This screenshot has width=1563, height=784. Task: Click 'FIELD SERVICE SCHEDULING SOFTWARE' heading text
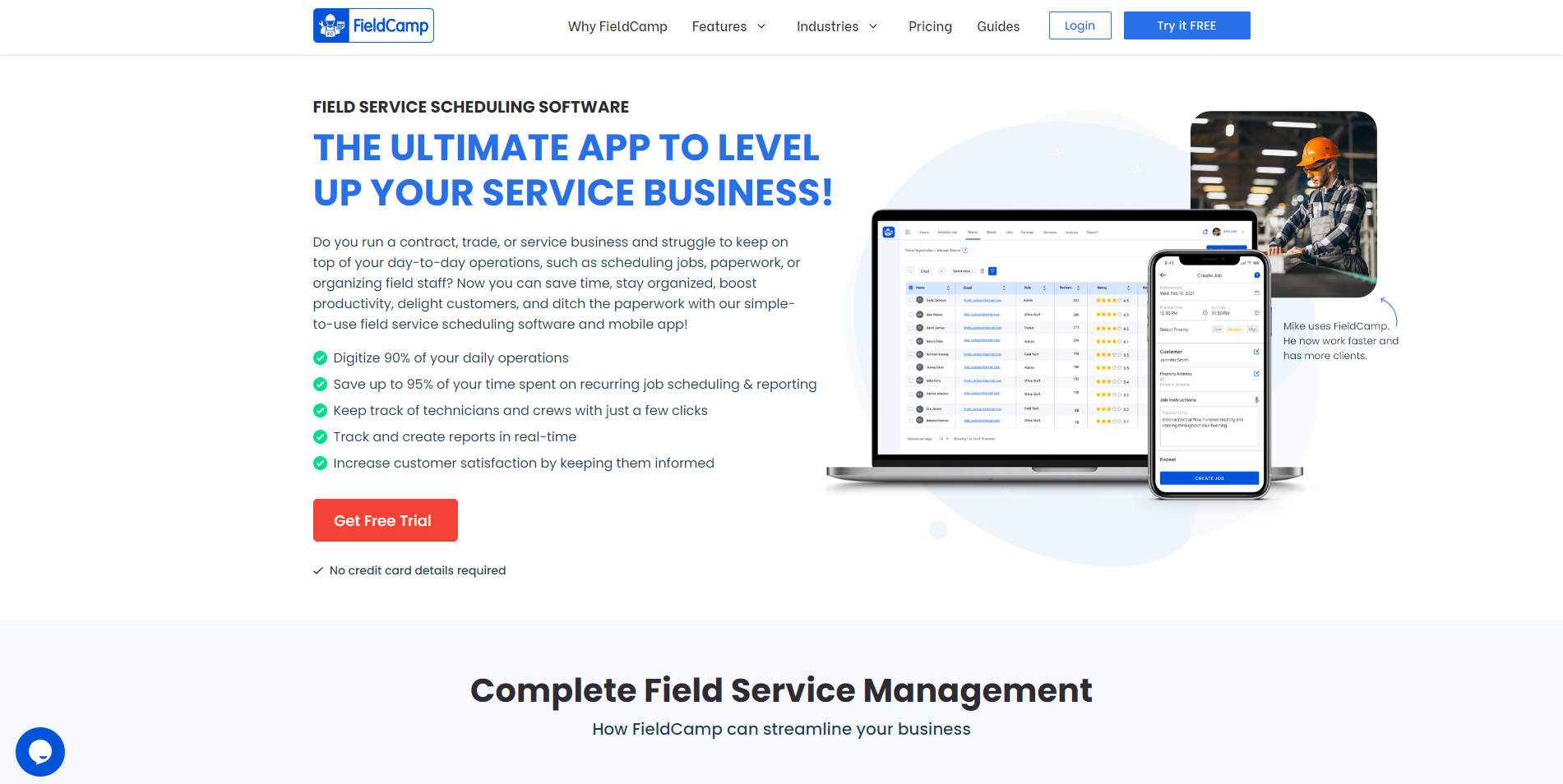(470, 107)
